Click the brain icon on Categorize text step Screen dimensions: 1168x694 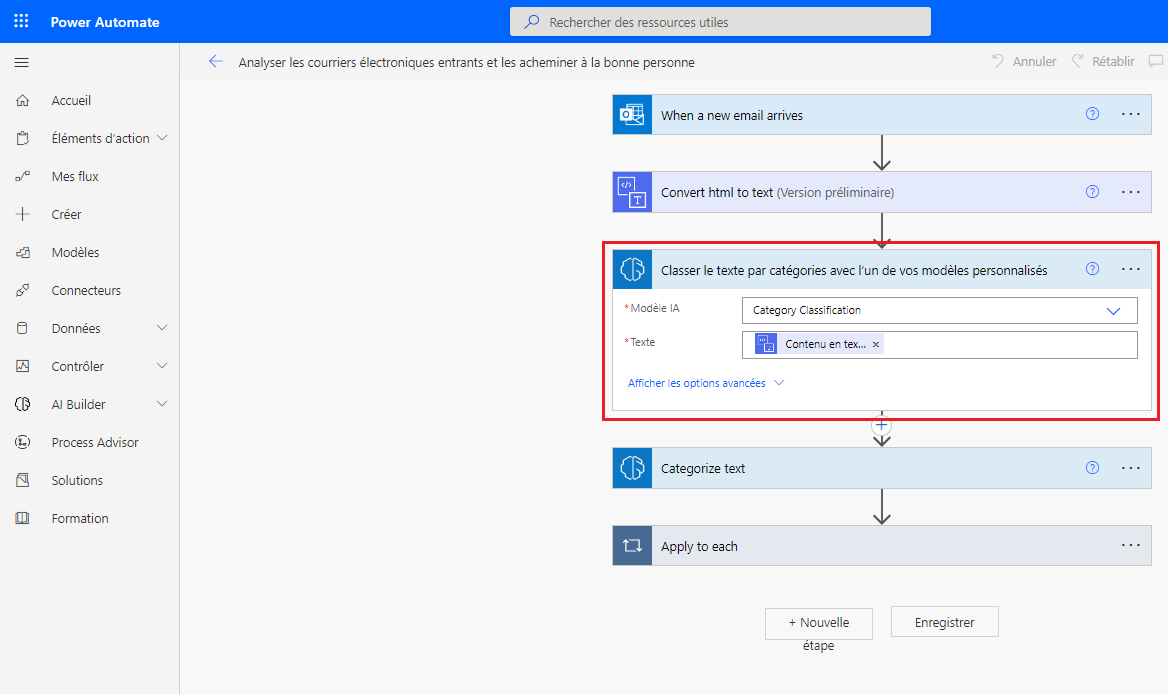pyautogui.click(x=632, y=468)
